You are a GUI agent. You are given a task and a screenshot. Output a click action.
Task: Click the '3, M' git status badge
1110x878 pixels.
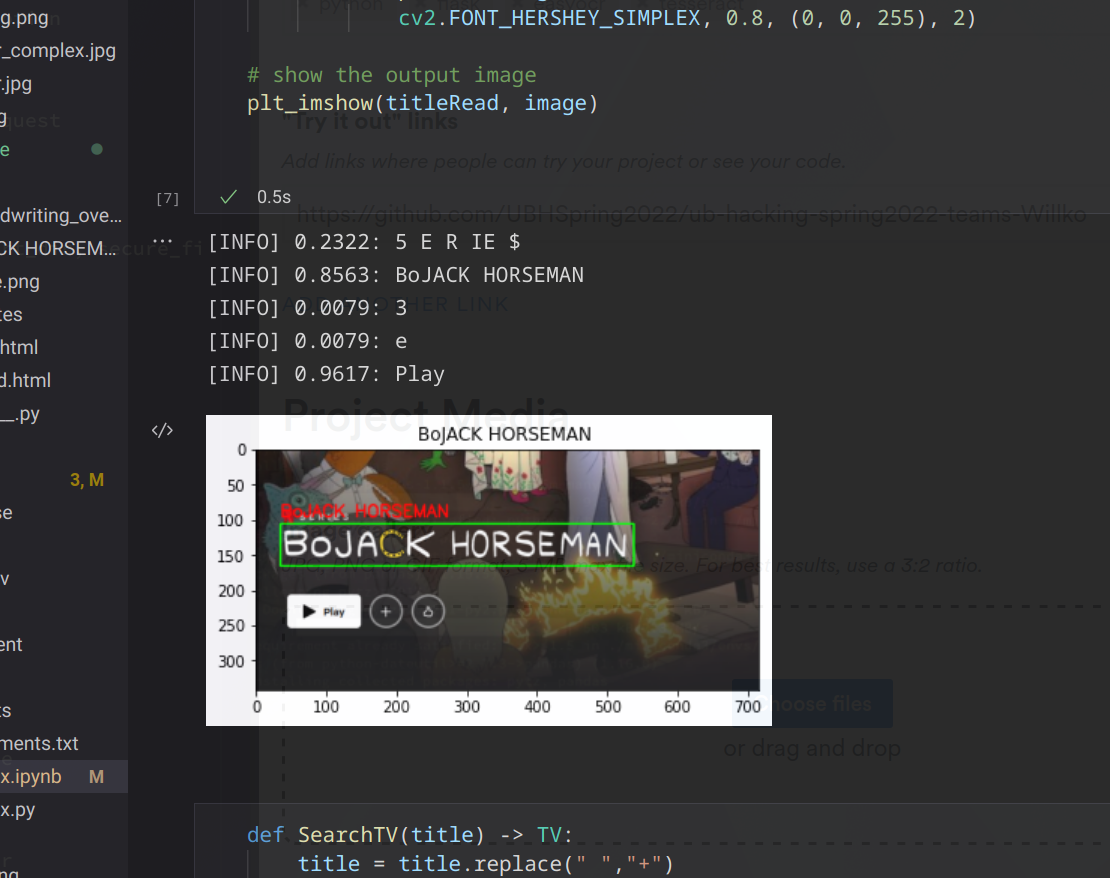click(86, 479)
